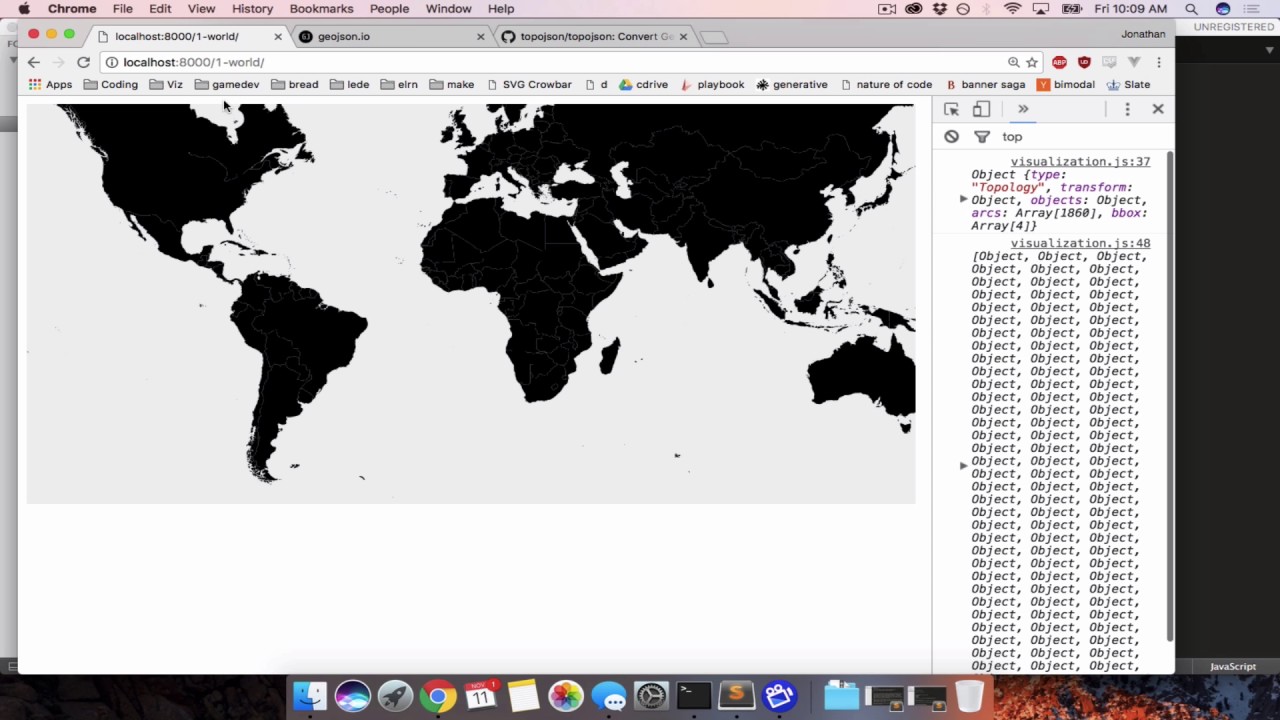The image size is (1280, 720).
Task: Open the Coding bookmarks folder
Action: coord(111,85)
